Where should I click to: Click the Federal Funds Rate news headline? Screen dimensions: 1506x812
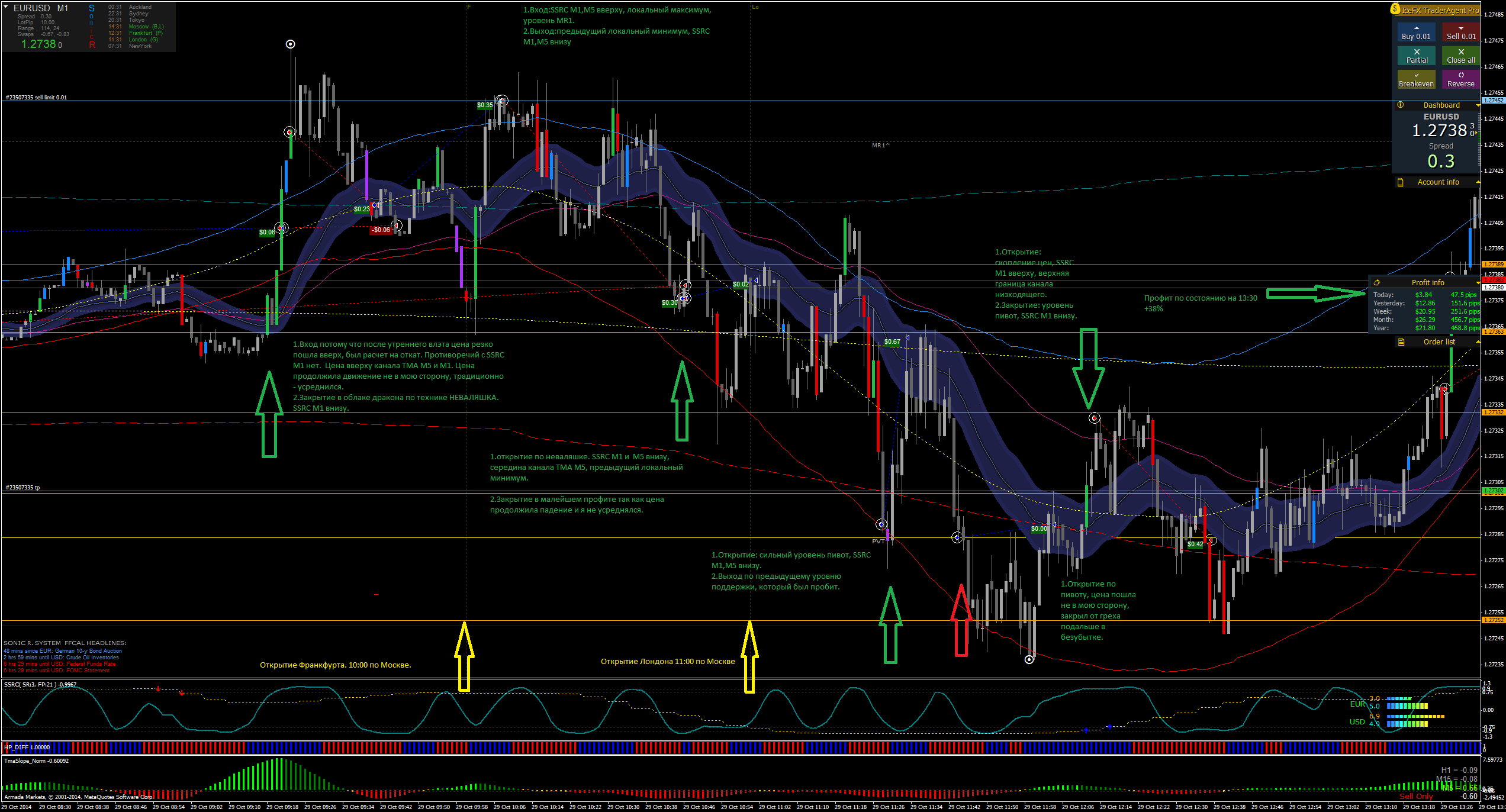click(60, 664)
